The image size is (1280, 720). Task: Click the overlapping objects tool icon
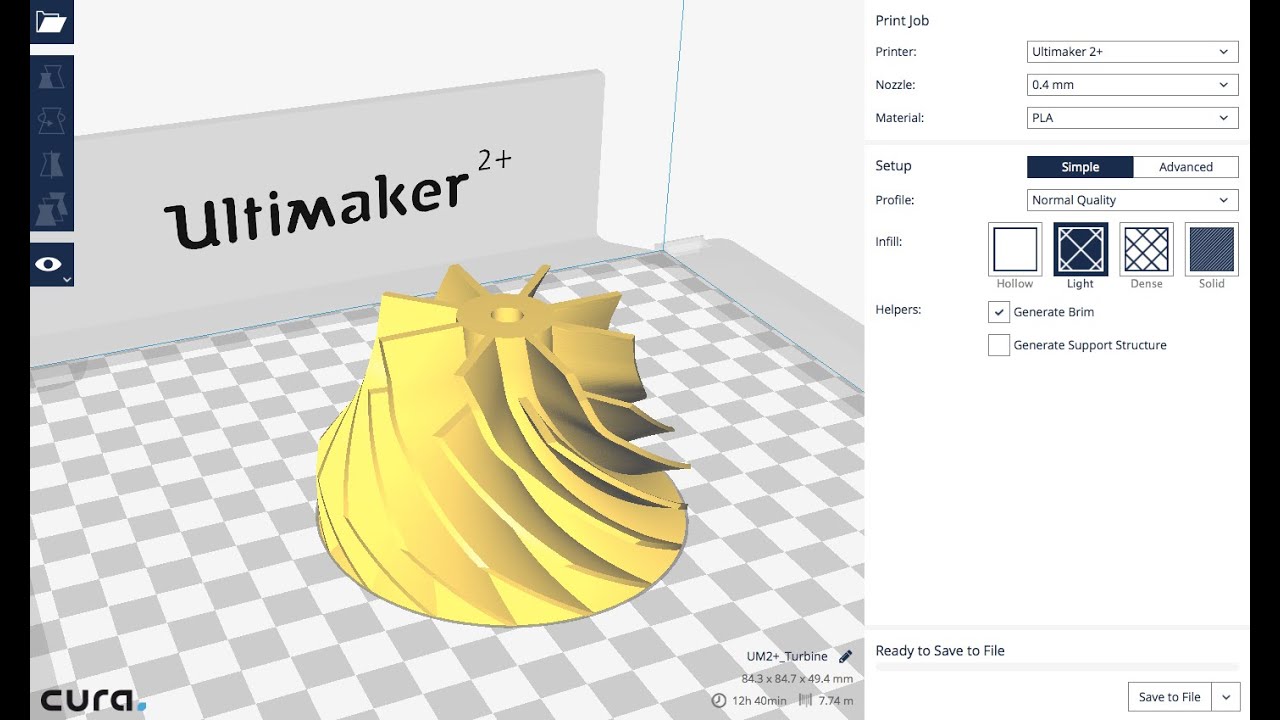[x=51, y=208]
